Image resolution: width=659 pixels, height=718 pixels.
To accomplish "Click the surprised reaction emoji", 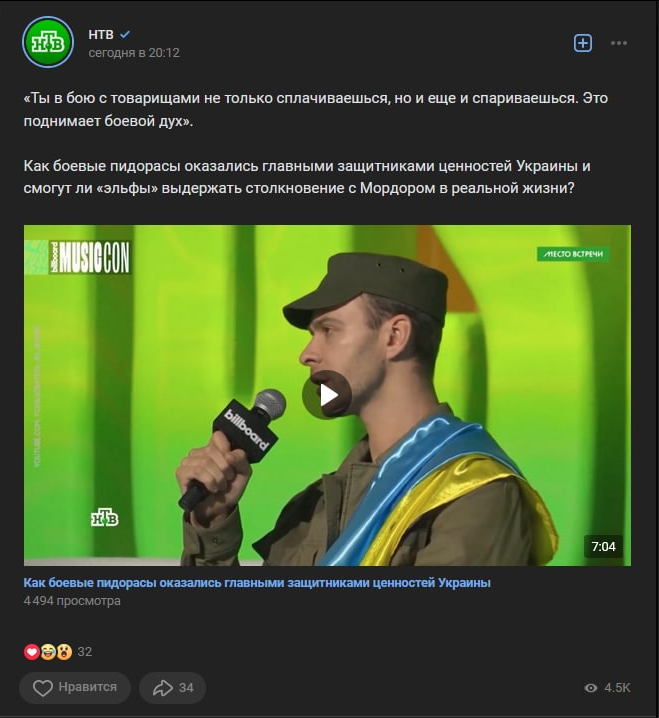I will (x=64, y=652).
